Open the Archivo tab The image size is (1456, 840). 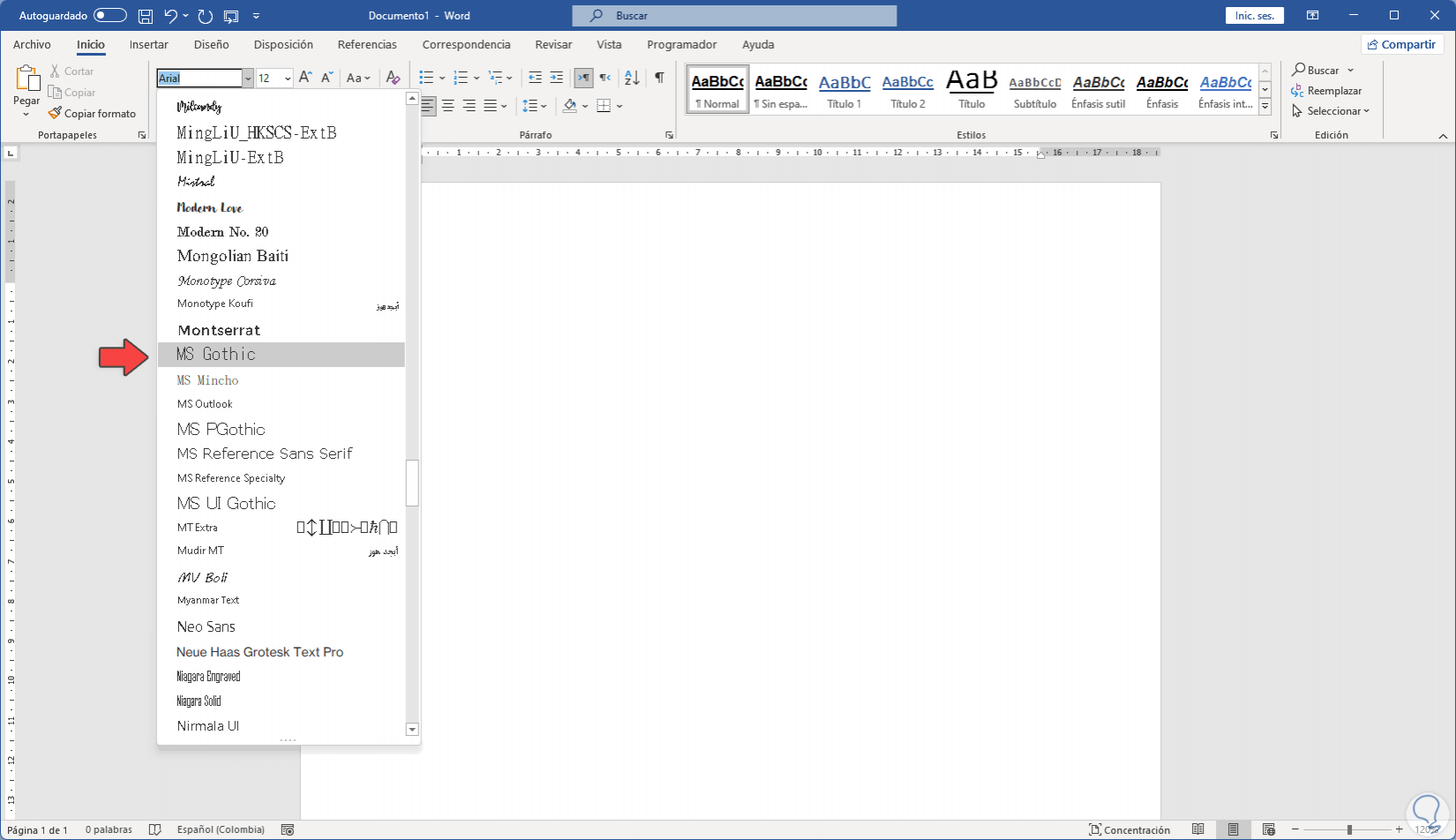click(x=32, y=44)
